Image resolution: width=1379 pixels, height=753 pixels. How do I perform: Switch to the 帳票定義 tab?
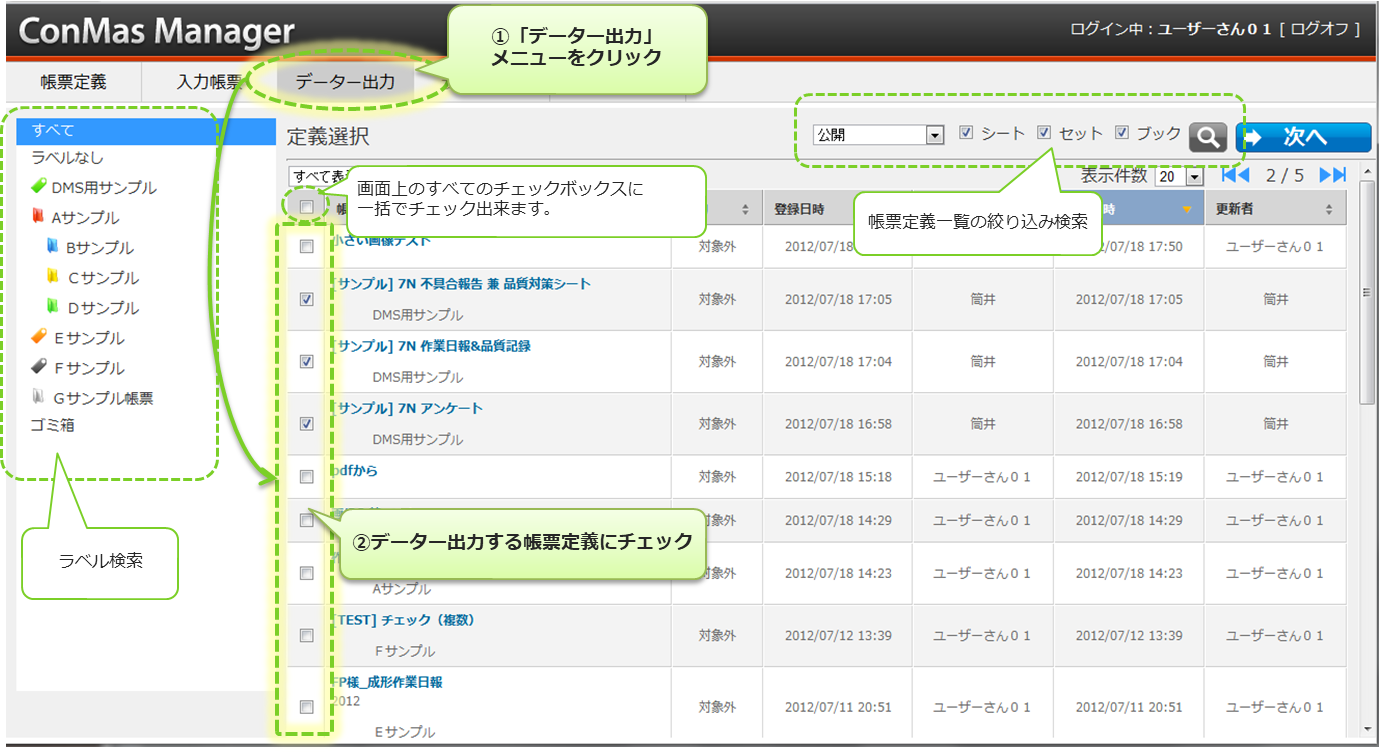coord(74,82)
